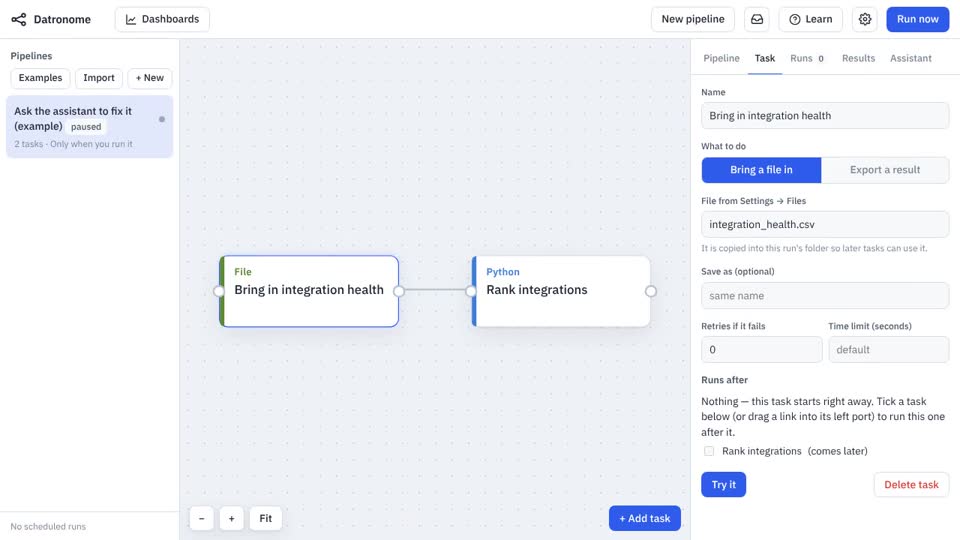Zoom out the canvas with minus button
Image resolution: width=960 pixels, height=540 pixels.
click(x=201, y=518)
